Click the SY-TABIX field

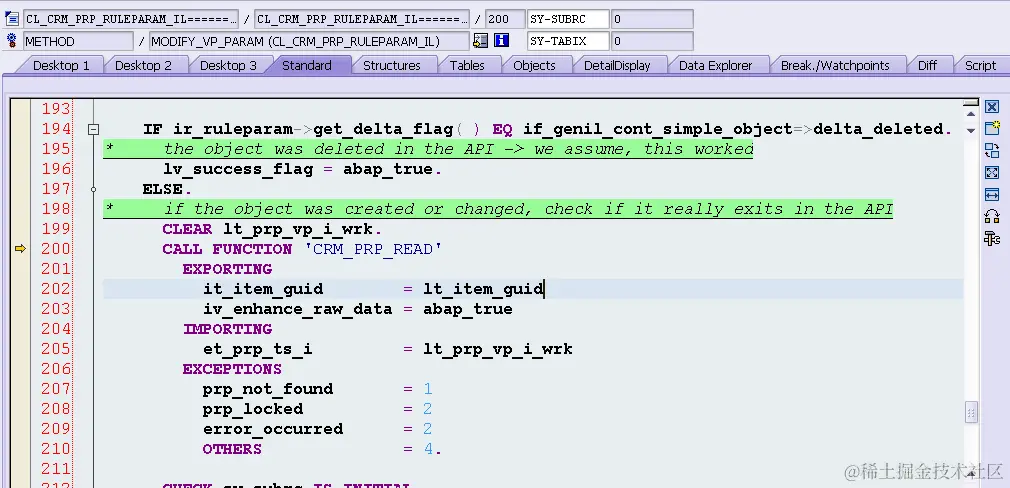tap(568, 41)
